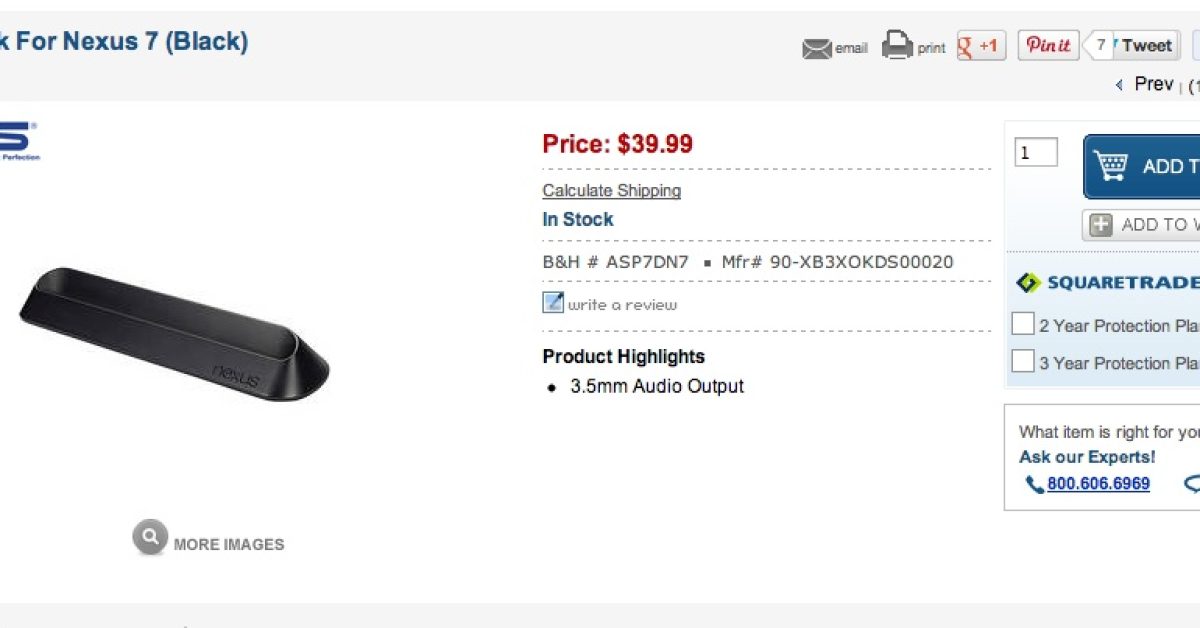Go to the Prev product arrow
The width and height of the screenshot is (1200, 628).
(x=1119, y=85)
